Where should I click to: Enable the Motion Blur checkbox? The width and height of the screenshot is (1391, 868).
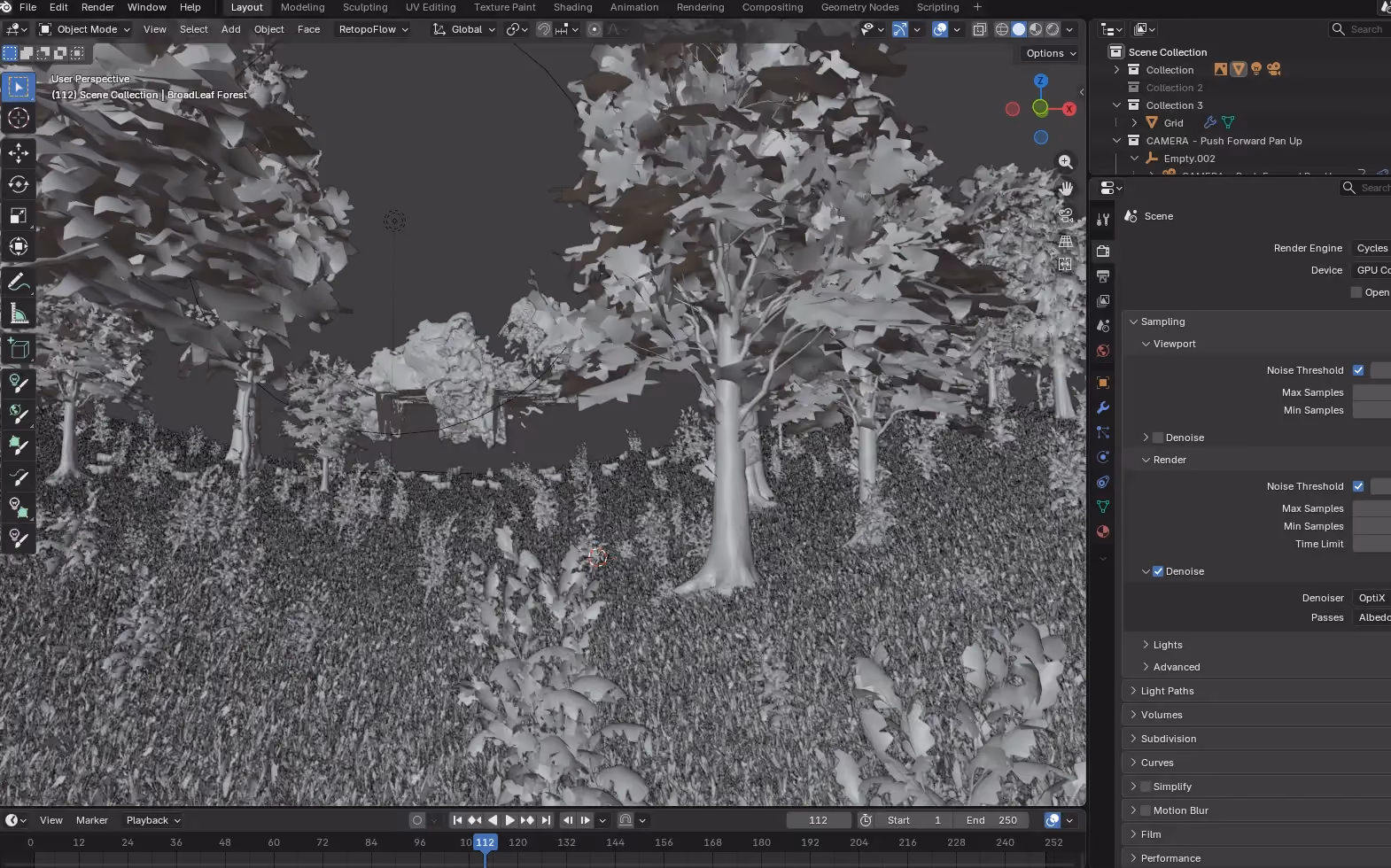[x=1146, y=810]
